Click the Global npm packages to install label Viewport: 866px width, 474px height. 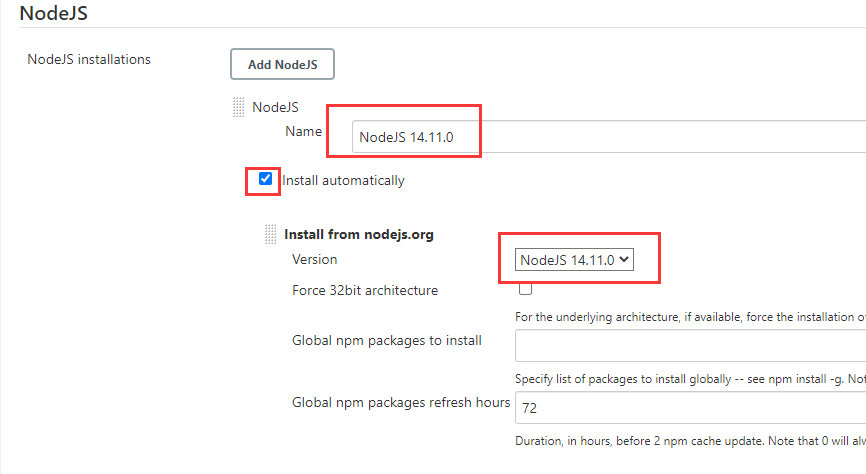(387, 340)
